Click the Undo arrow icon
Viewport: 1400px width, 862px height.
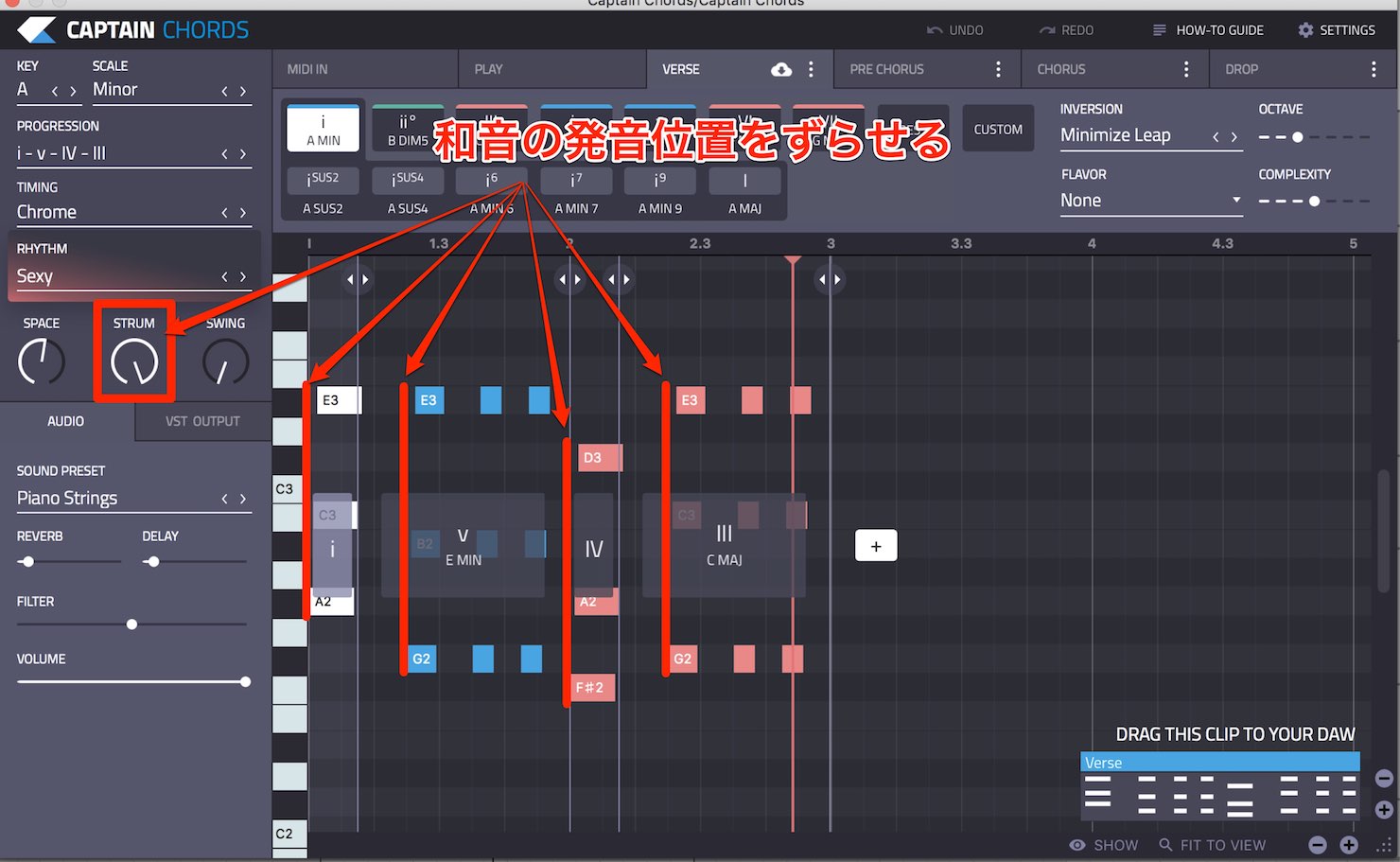[935, 30]
